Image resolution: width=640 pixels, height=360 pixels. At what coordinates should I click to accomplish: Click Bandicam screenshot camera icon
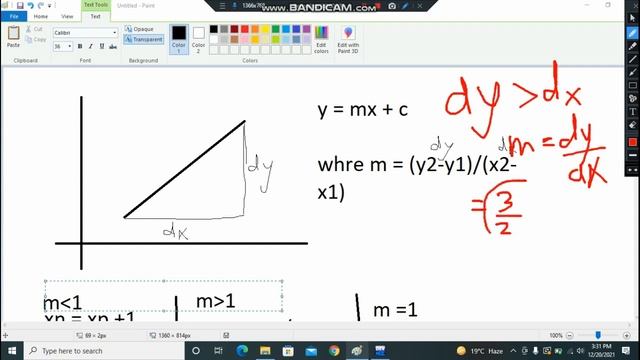pyautogui.click(x=392, y=6)
